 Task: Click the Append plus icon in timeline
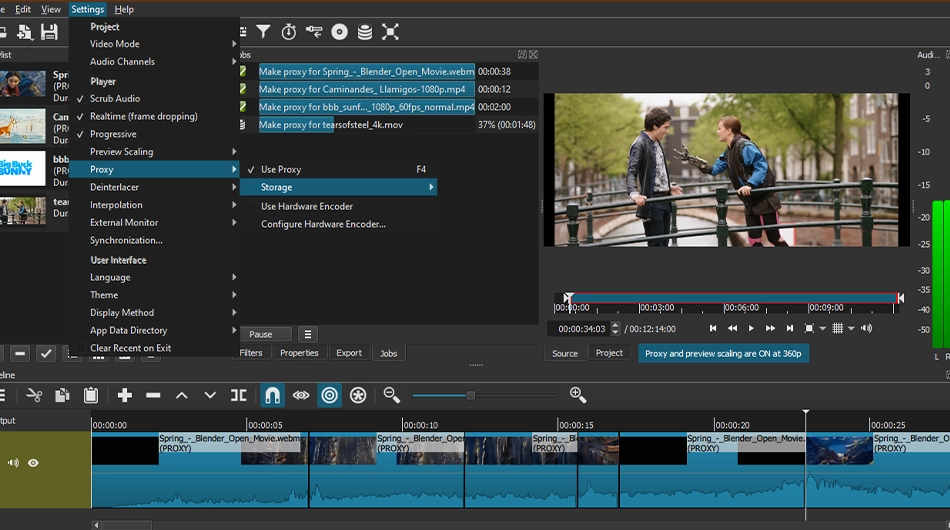125,396
